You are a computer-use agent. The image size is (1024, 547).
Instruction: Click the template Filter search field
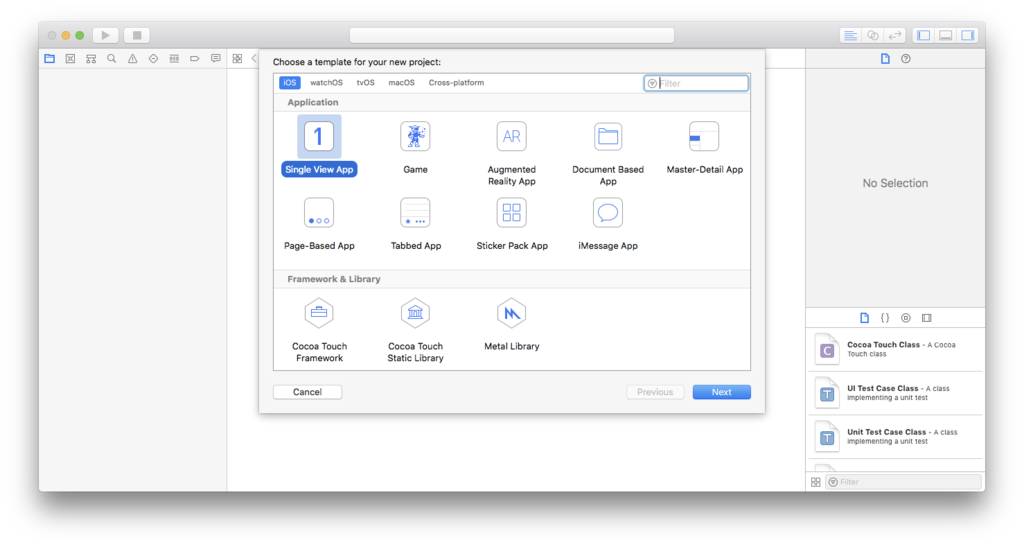tap(696, 83)
